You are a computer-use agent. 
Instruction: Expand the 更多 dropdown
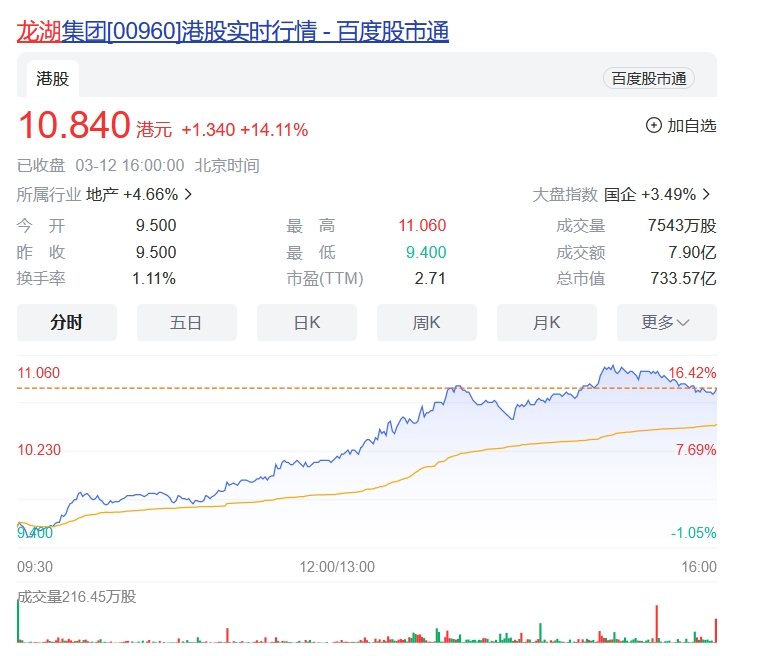[667, 322]
